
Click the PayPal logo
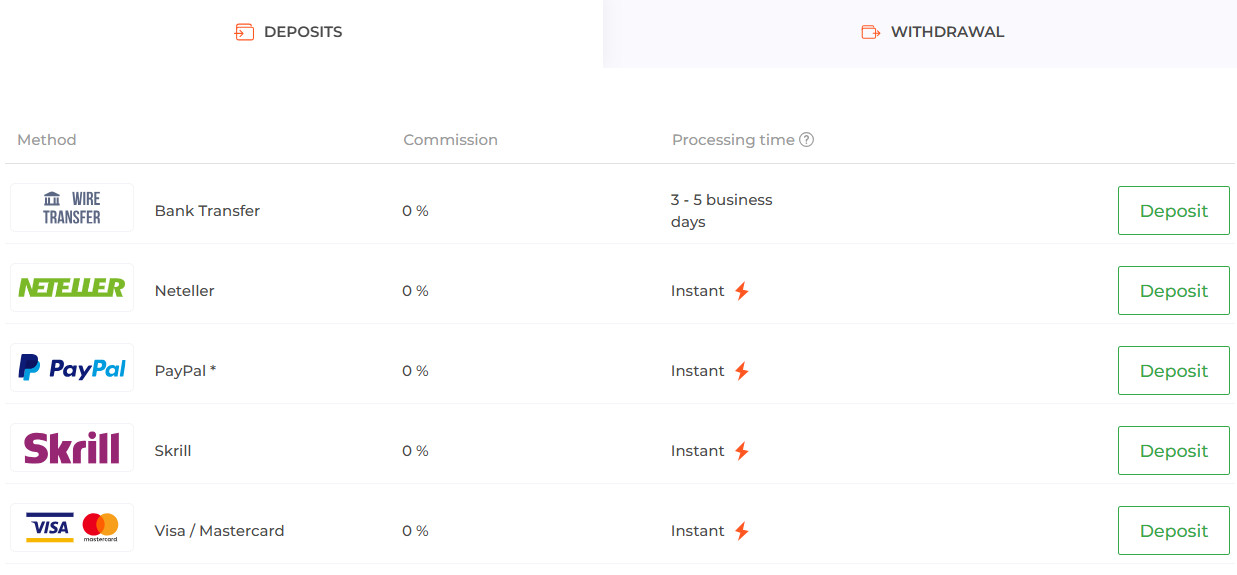(71, 368)
